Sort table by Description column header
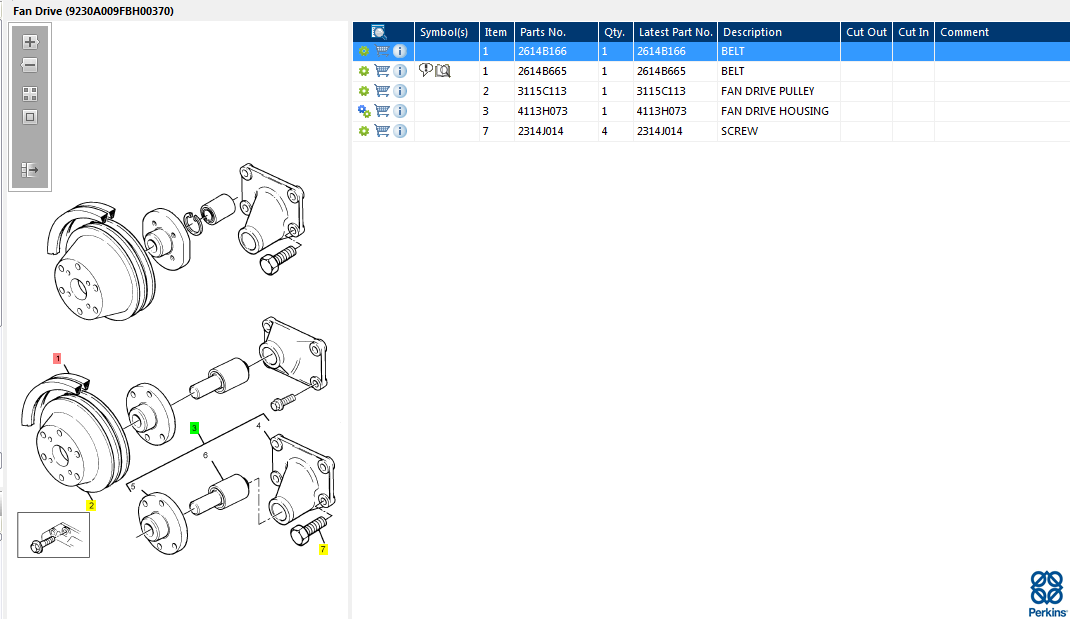 pyautogui.click(x=752, y=32)
